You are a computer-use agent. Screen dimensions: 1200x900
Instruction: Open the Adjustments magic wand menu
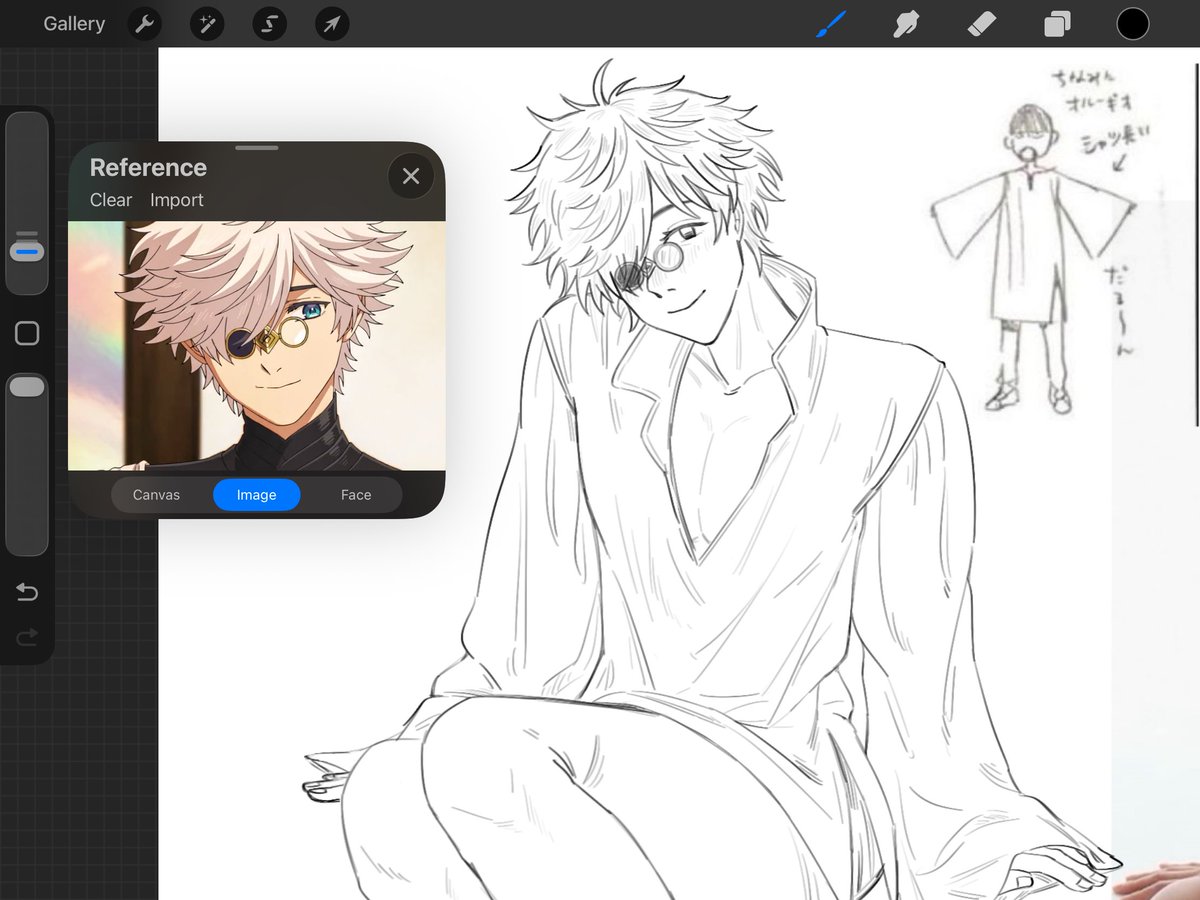[207, 24]
